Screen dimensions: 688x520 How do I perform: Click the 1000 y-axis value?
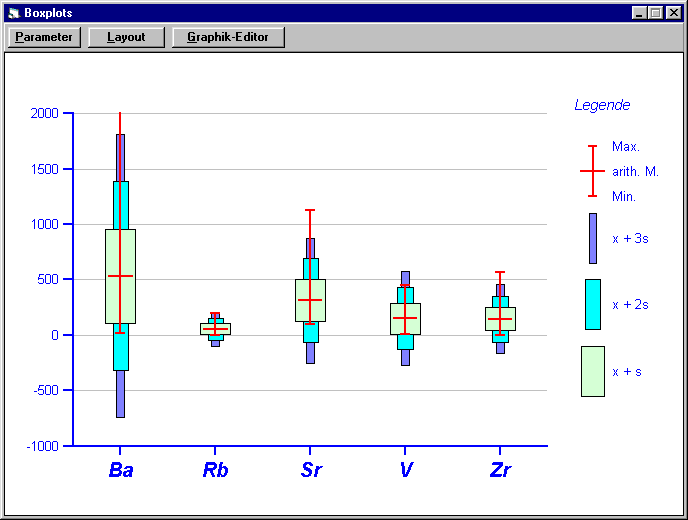45,225
